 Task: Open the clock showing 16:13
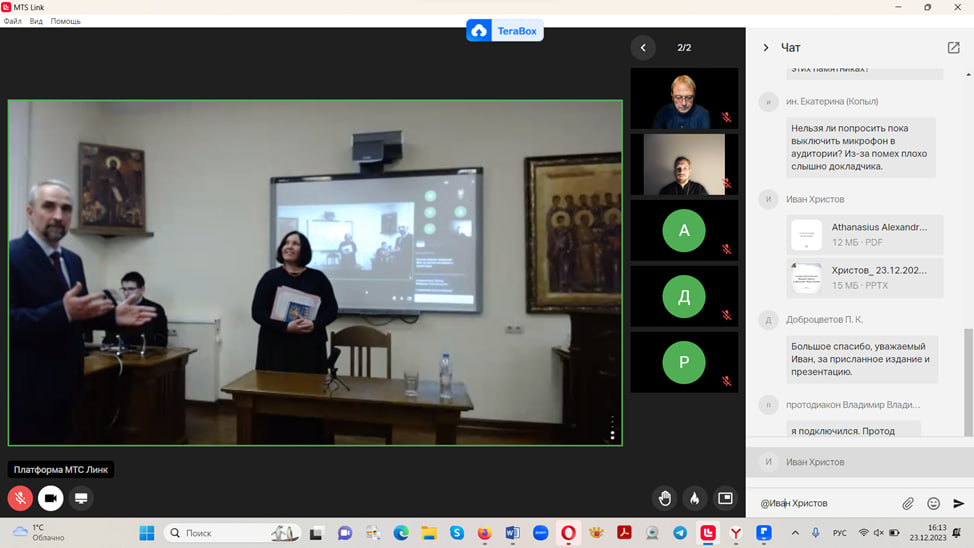927,532
